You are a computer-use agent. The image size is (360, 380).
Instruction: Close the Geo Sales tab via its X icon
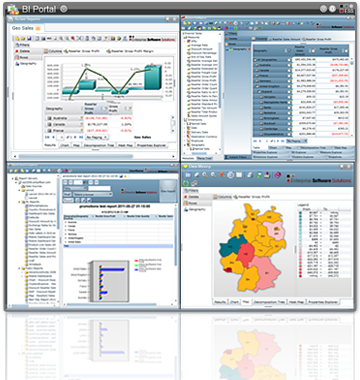[x=38, y=28]
